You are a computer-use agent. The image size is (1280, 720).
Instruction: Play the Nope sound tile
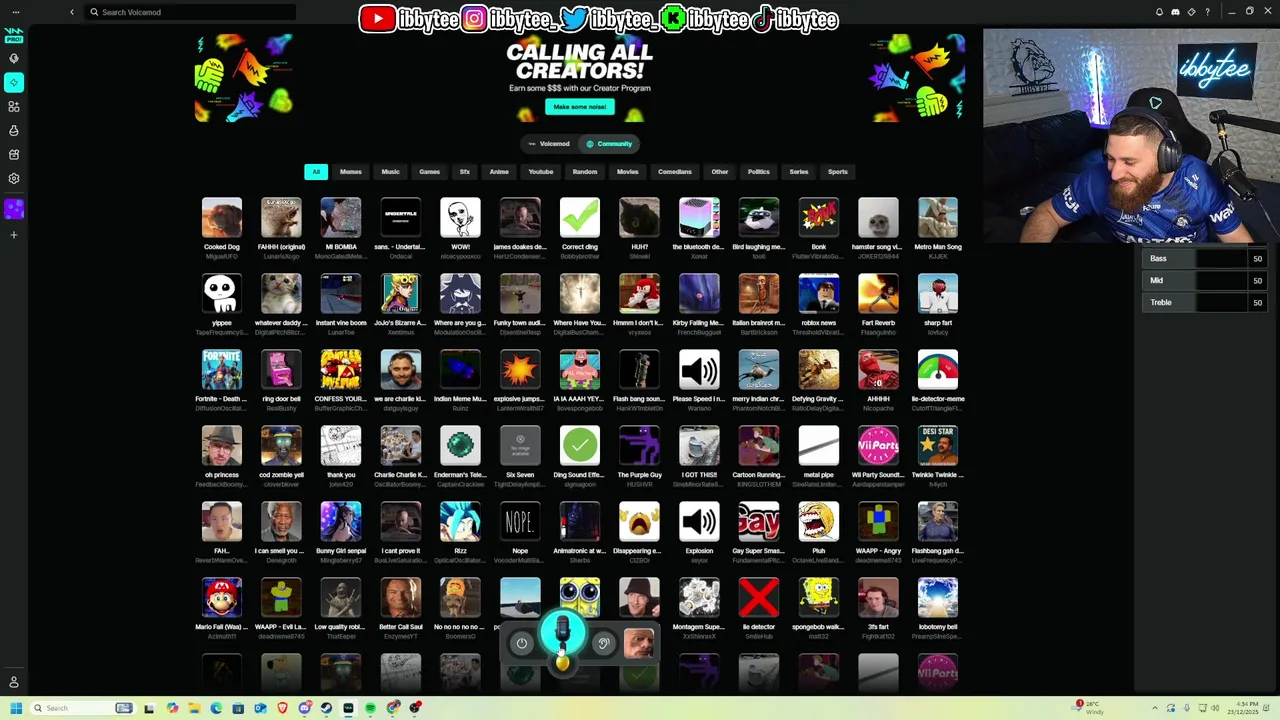pos(520,522)
